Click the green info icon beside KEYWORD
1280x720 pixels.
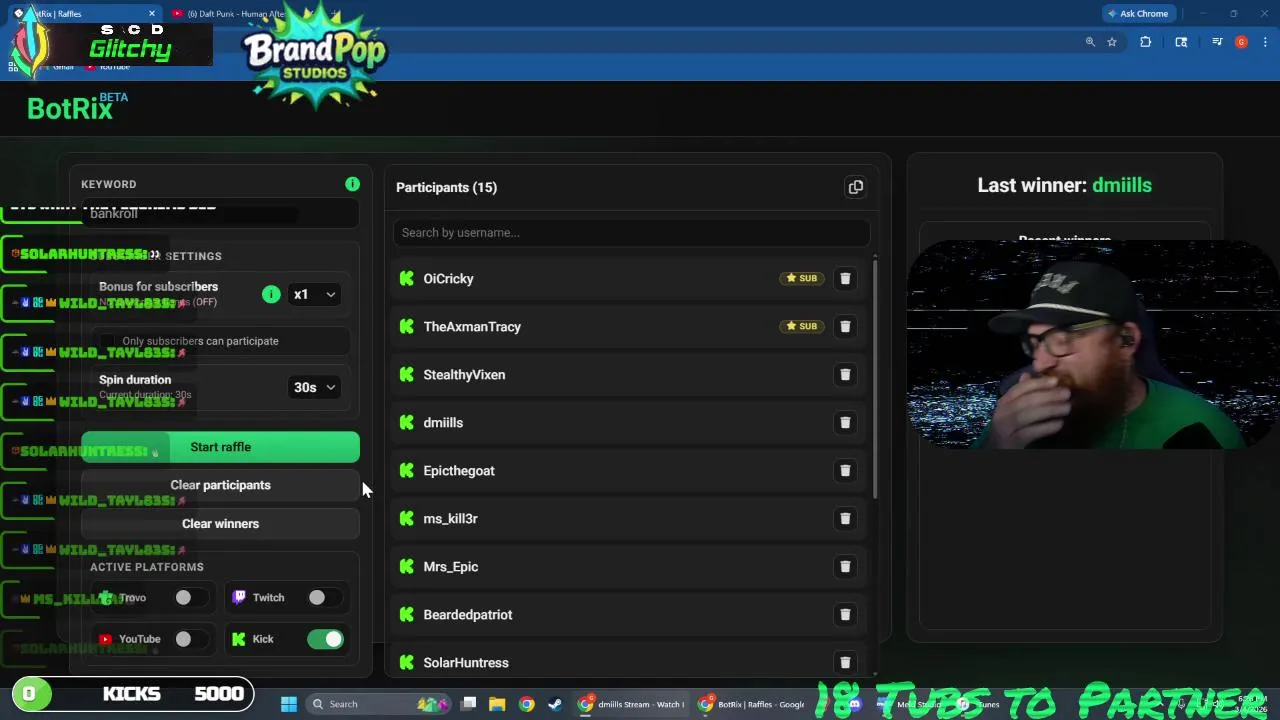(x=352, y=184)
